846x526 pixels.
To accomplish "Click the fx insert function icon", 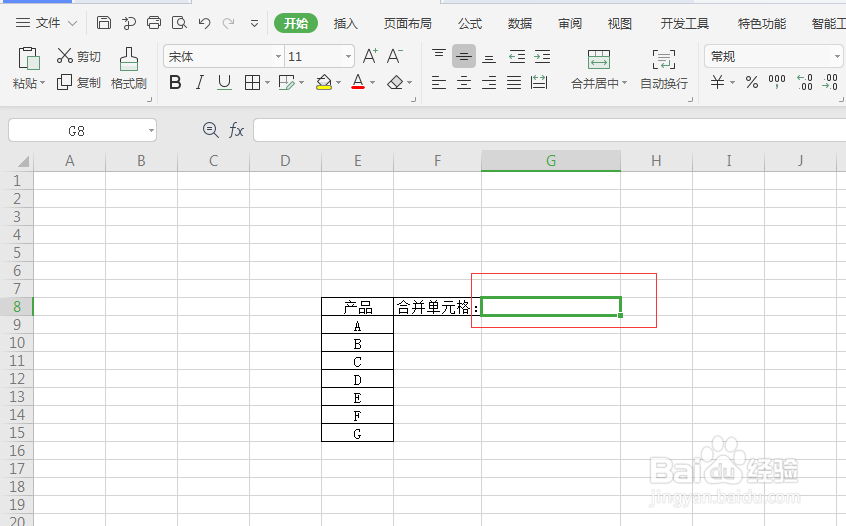I will [236, 130].
